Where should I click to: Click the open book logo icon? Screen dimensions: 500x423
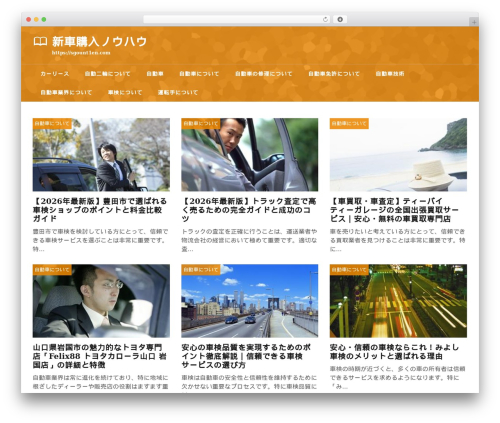[40, 42]
